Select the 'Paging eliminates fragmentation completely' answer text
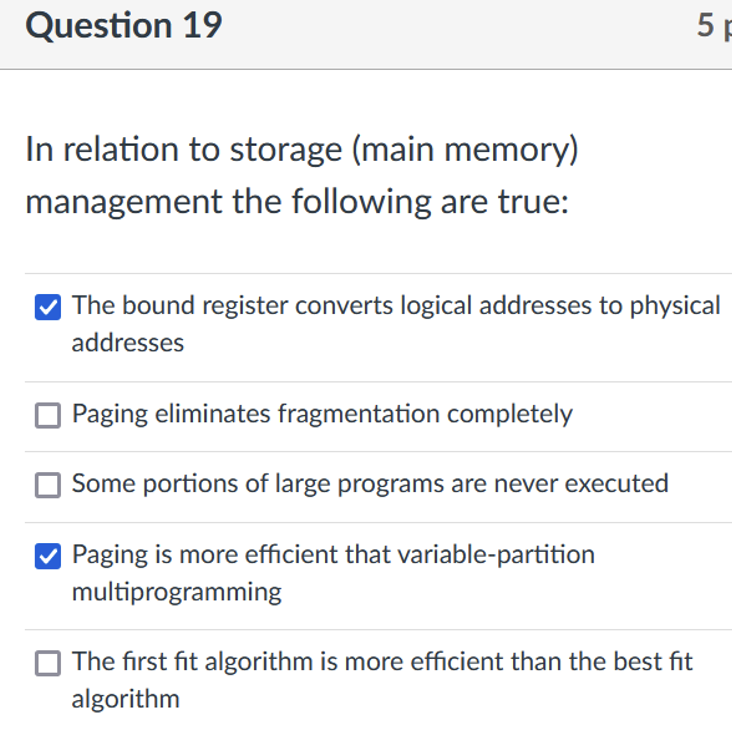The height and width of the screenshot is (754, 732). [x=322, y=414]
